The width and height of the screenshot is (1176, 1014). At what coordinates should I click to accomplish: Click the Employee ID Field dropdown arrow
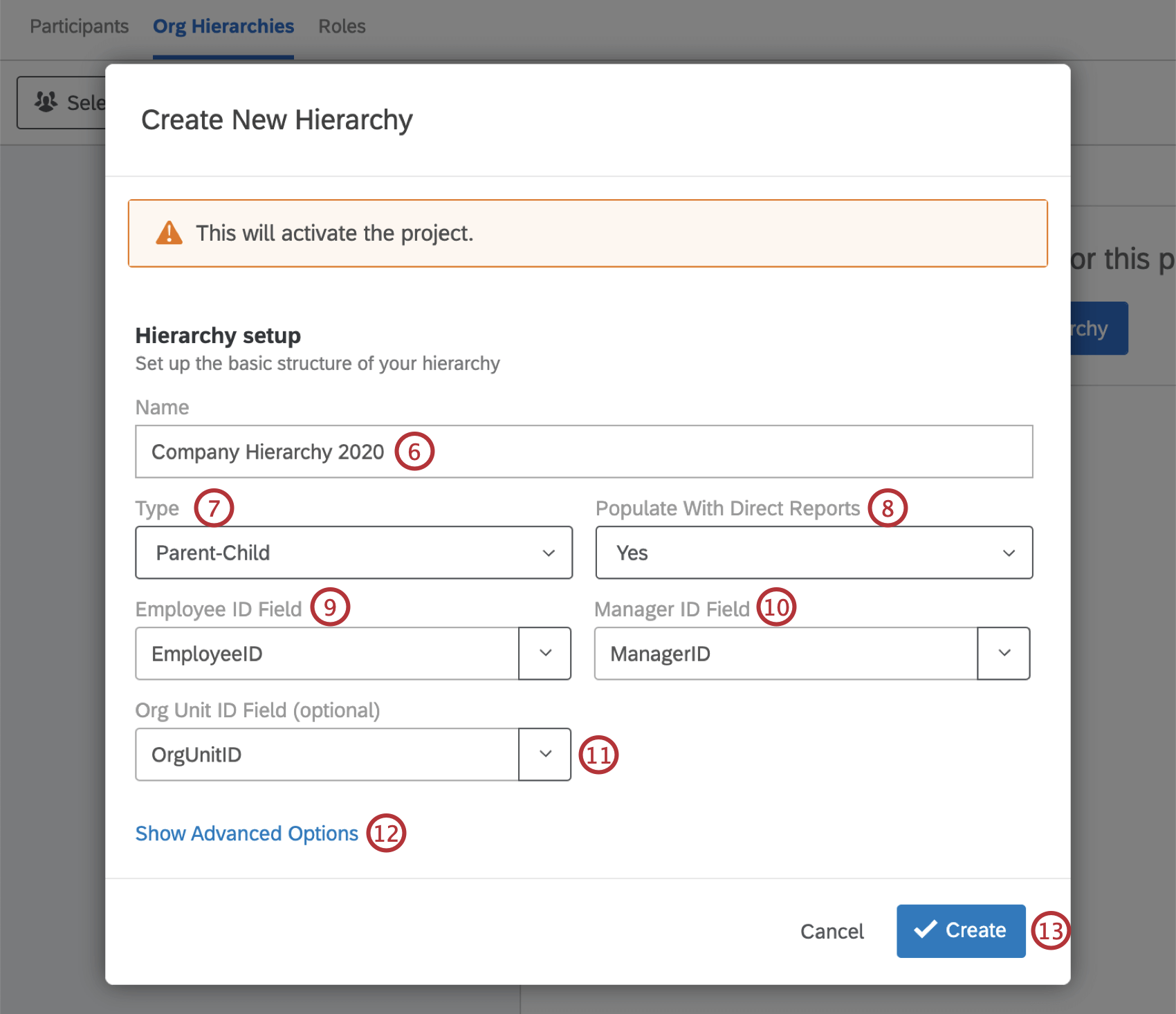click(x=544, y=654)
